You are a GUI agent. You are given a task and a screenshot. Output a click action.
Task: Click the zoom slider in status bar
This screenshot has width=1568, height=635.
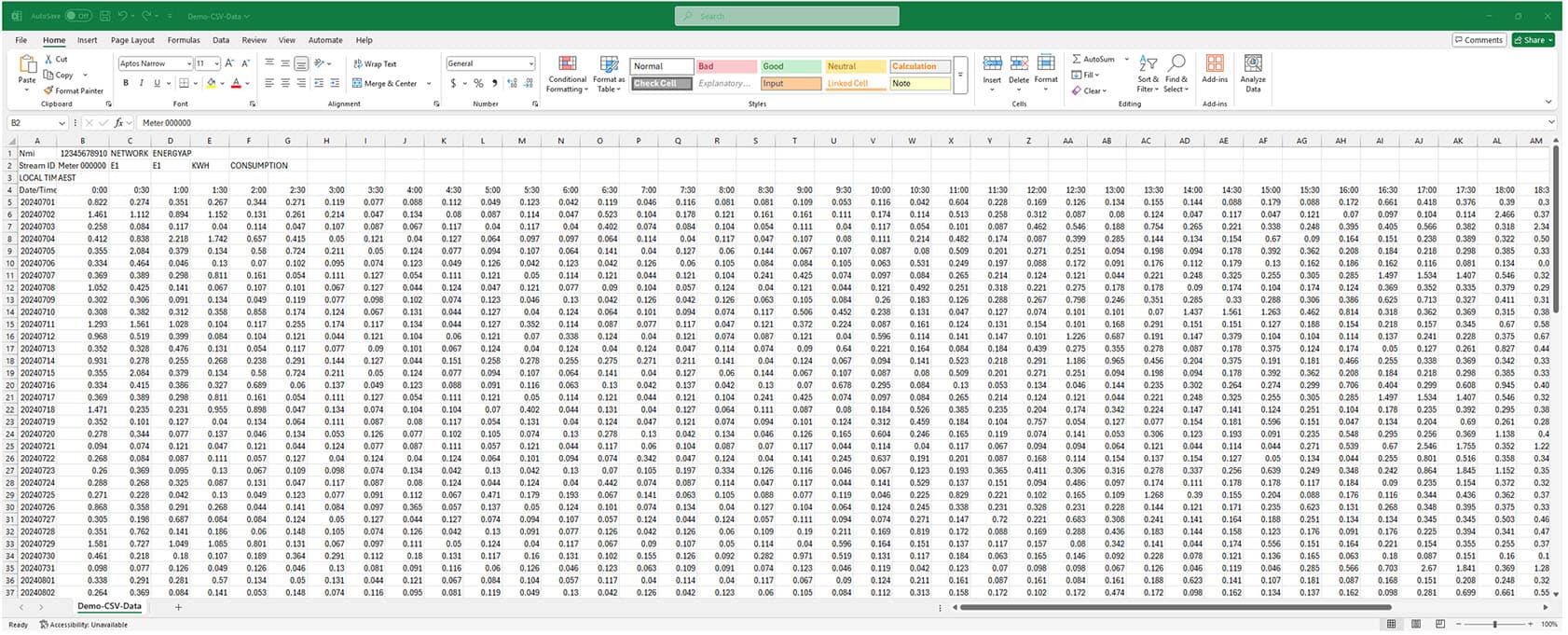click(x=1494, y=624)
